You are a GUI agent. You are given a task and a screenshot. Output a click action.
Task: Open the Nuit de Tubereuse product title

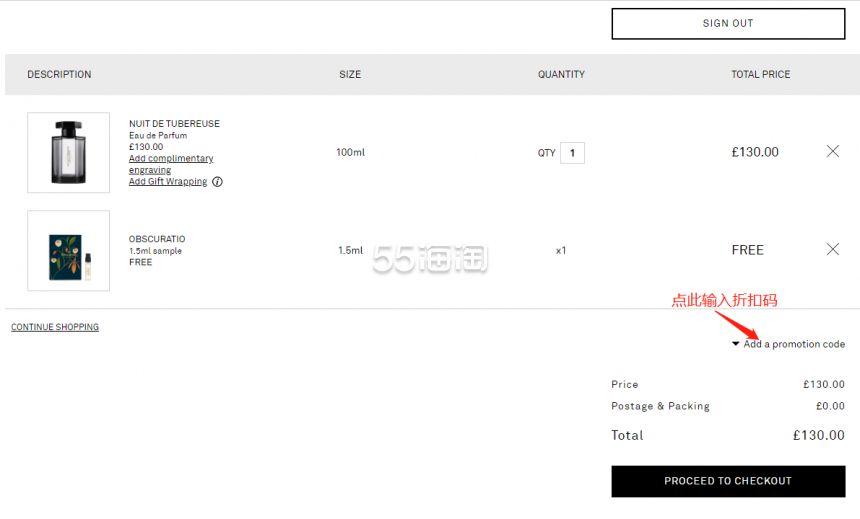coord(174,124)
